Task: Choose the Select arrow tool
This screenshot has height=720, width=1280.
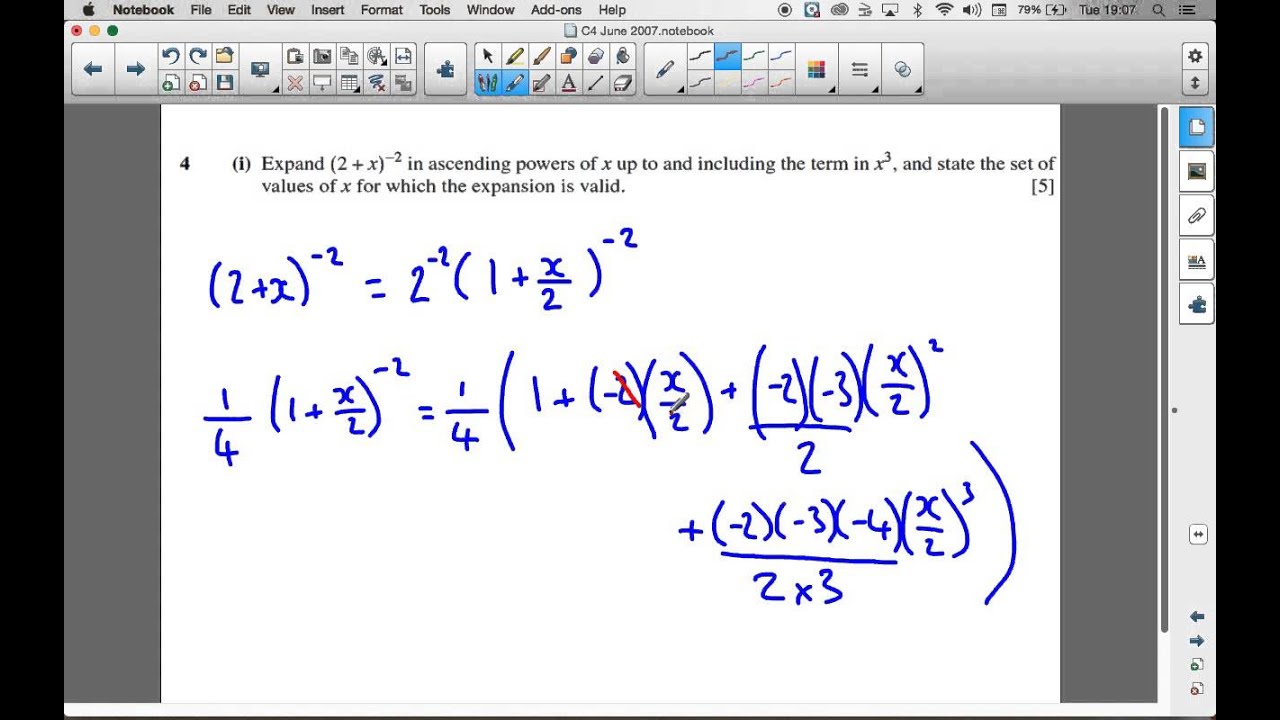Action: coord(488,56)
